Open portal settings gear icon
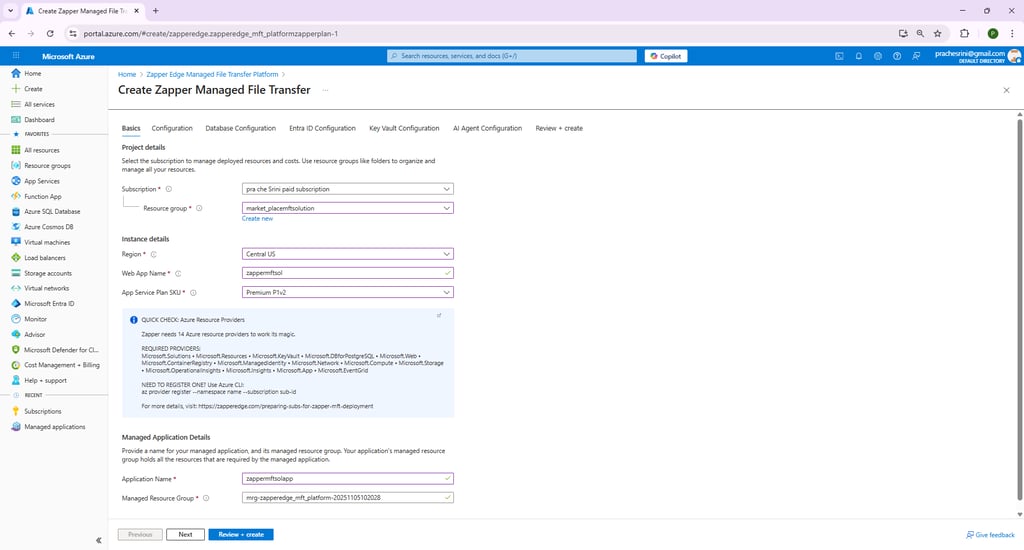 [x=878, y=56]
